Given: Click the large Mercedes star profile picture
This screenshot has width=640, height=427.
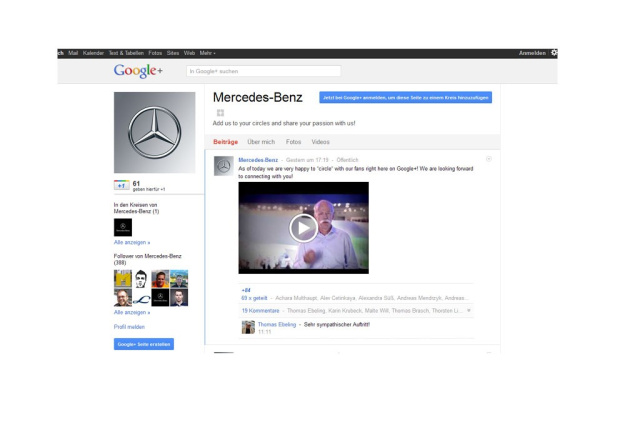Looking at the screenshot, I should click(155, 133).
